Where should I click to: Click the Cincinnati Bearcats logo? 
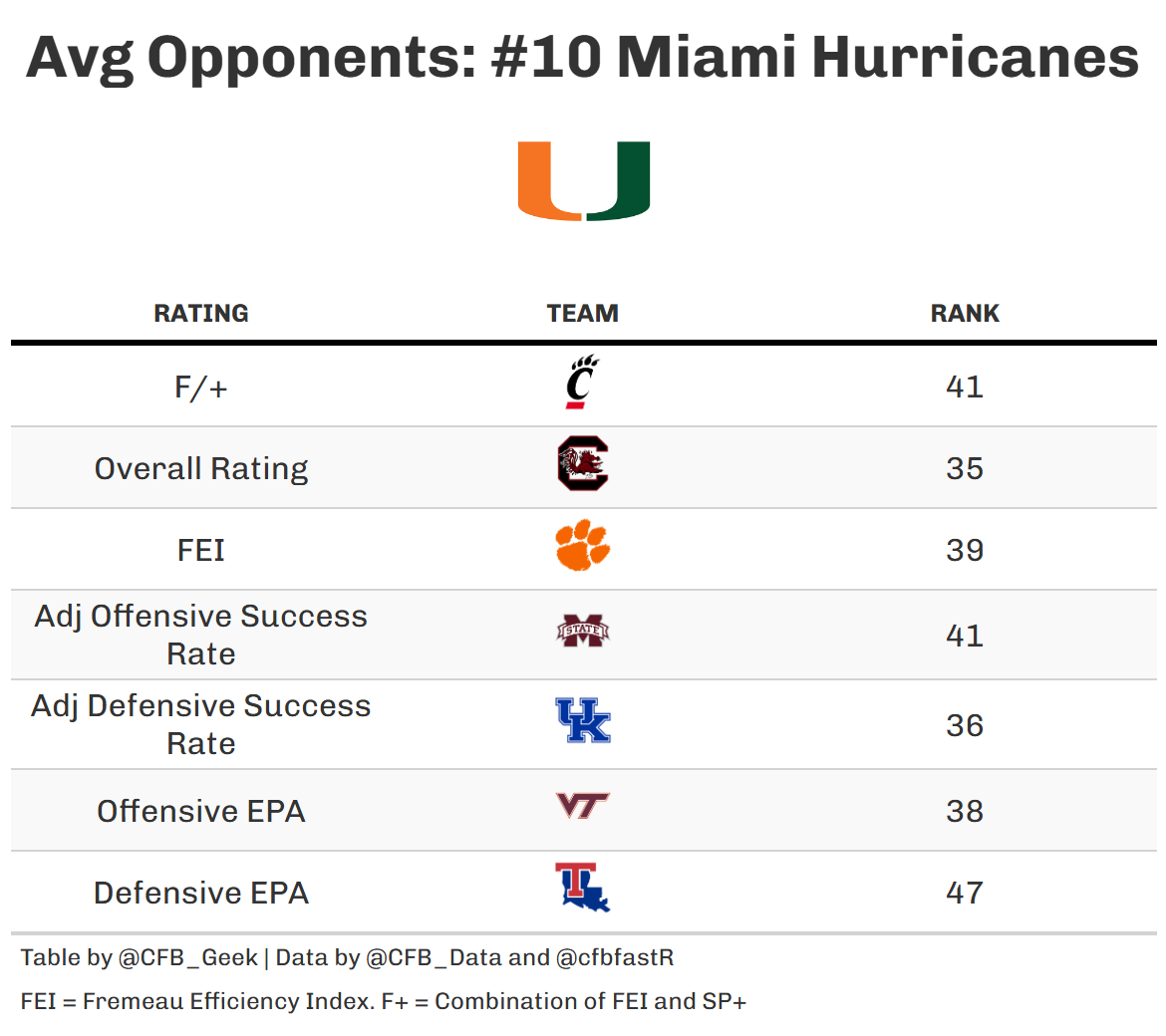point(582,384)
